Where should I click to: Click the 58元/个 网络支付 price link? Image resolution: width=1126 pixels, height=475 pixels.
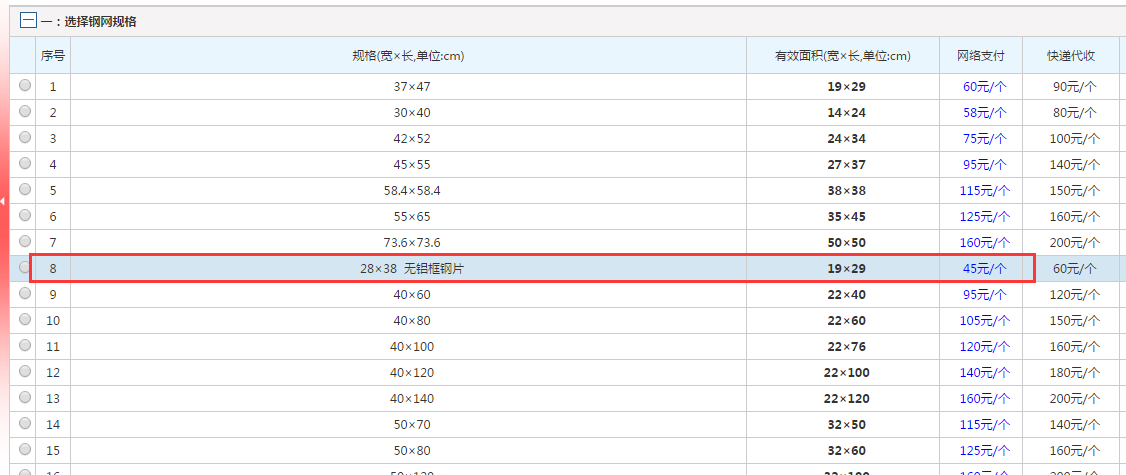985,113
